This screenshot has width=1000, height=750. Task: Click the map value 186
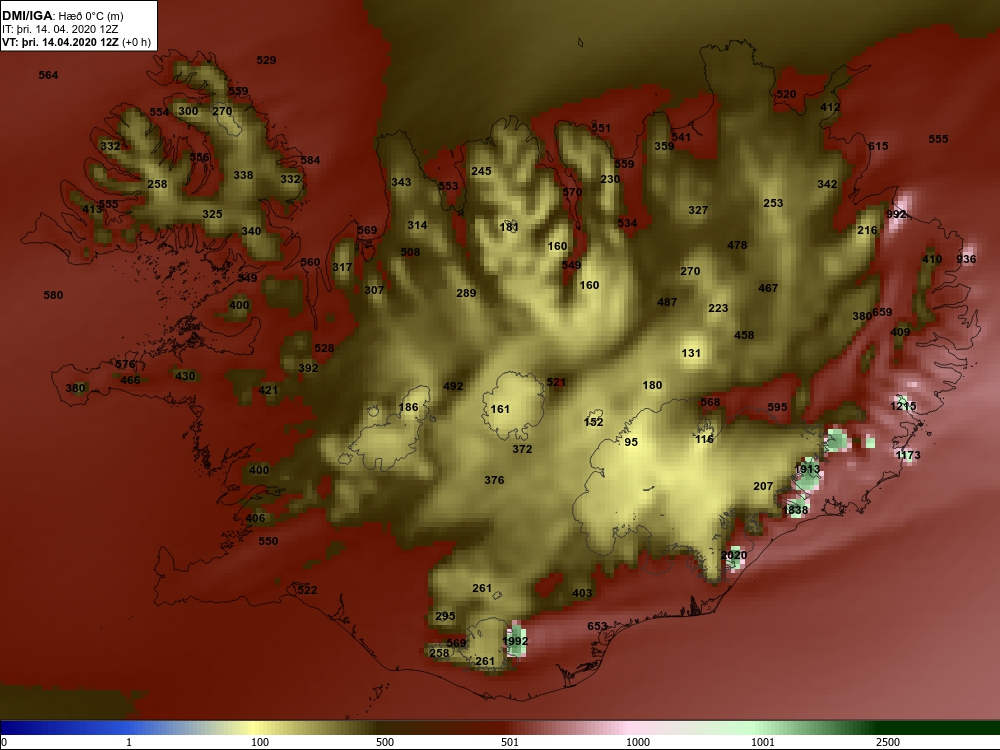408,407
